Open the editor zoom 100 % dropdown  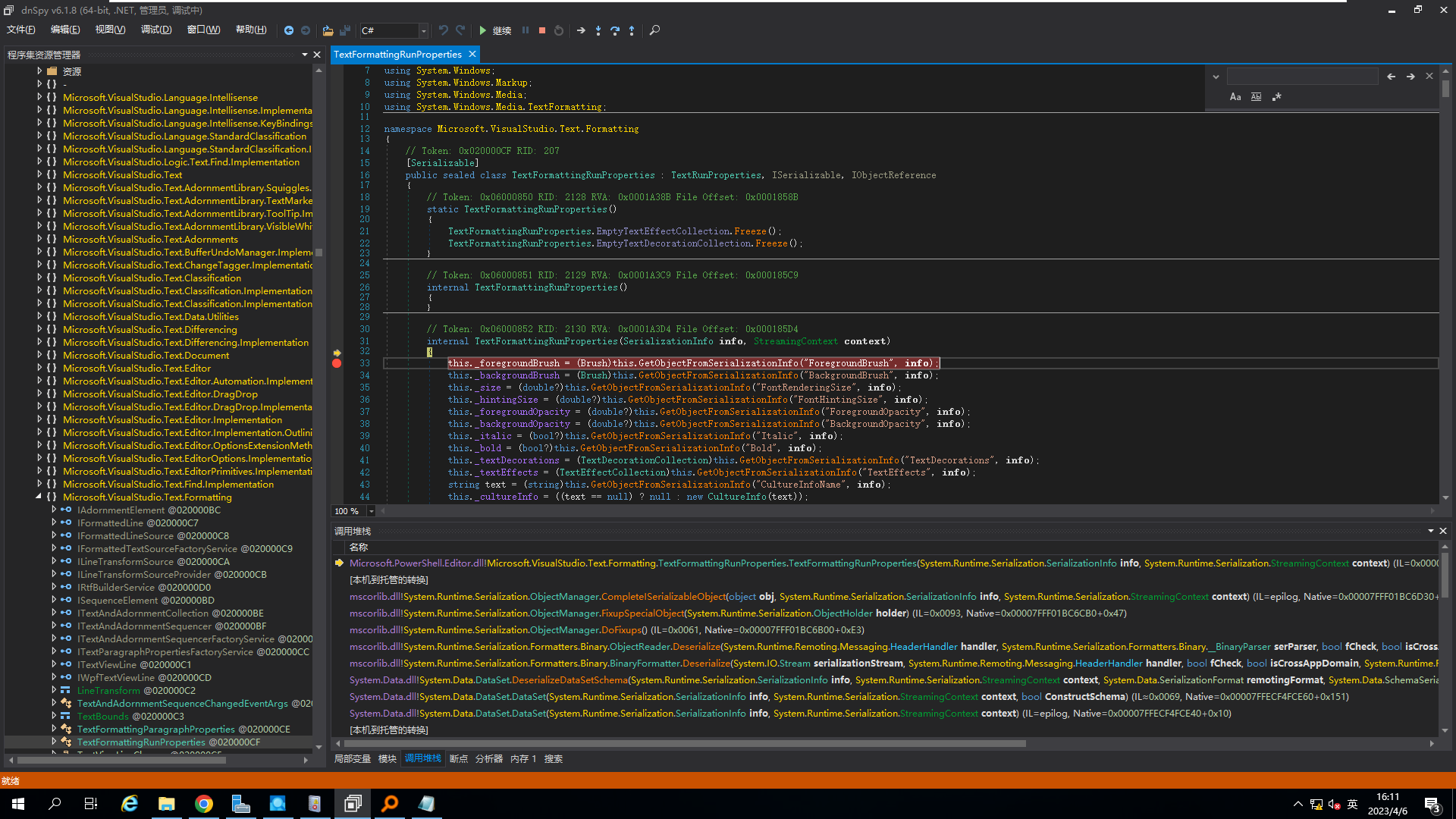coord(371,511)
